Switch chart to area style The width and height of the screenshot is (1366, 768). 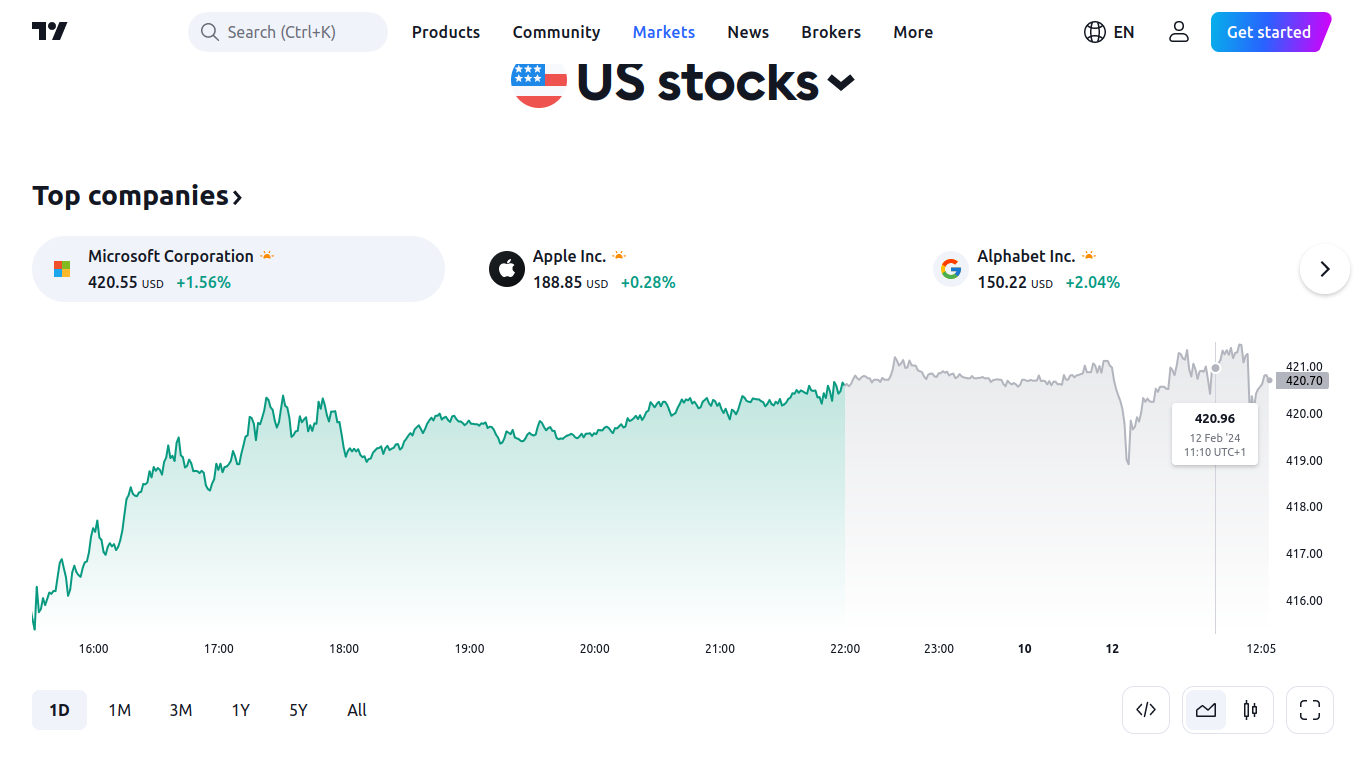click(x=1206, y=710)
